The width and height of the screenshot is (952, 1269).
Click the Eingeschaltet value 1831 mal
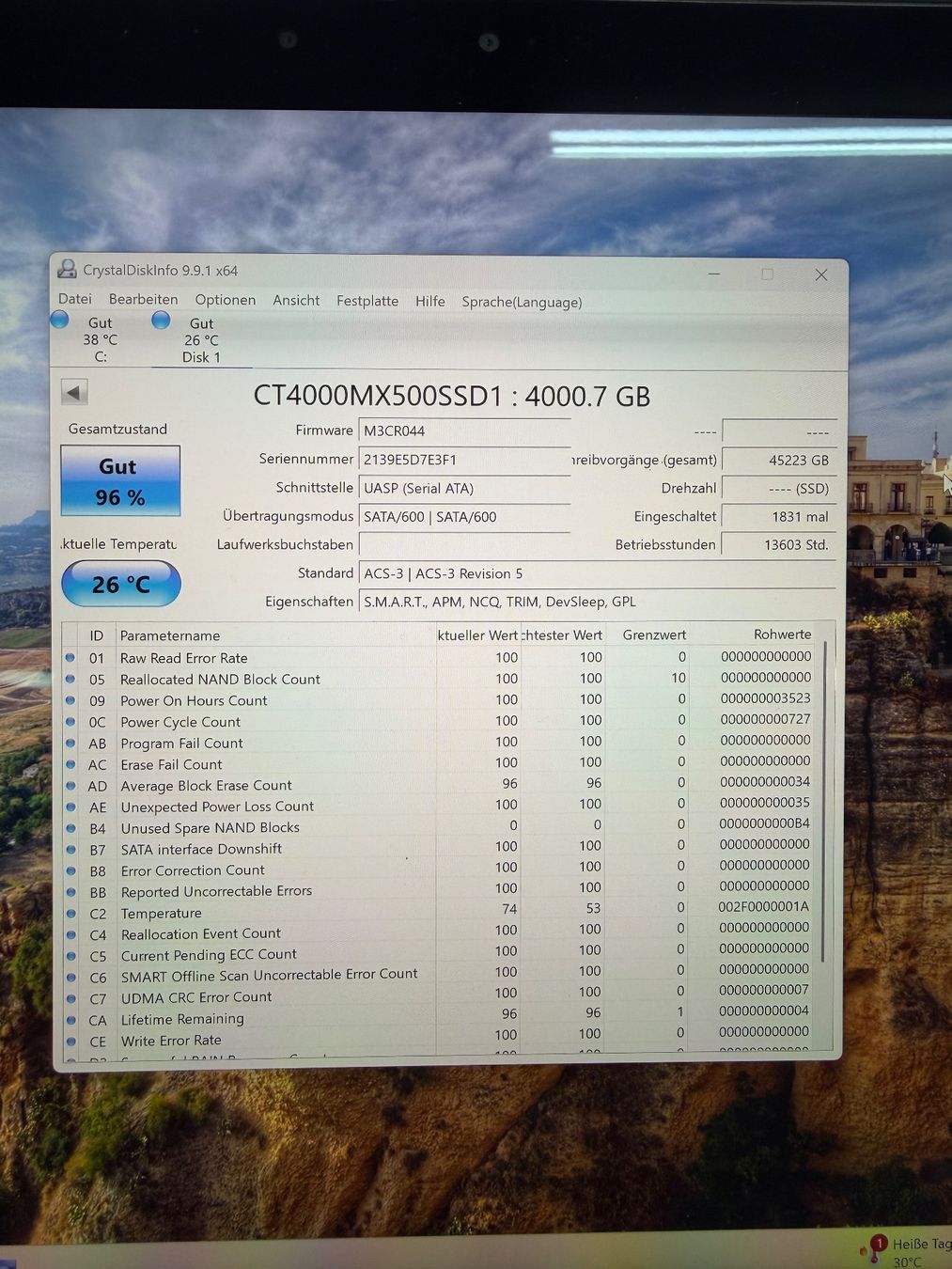[779, 516]
